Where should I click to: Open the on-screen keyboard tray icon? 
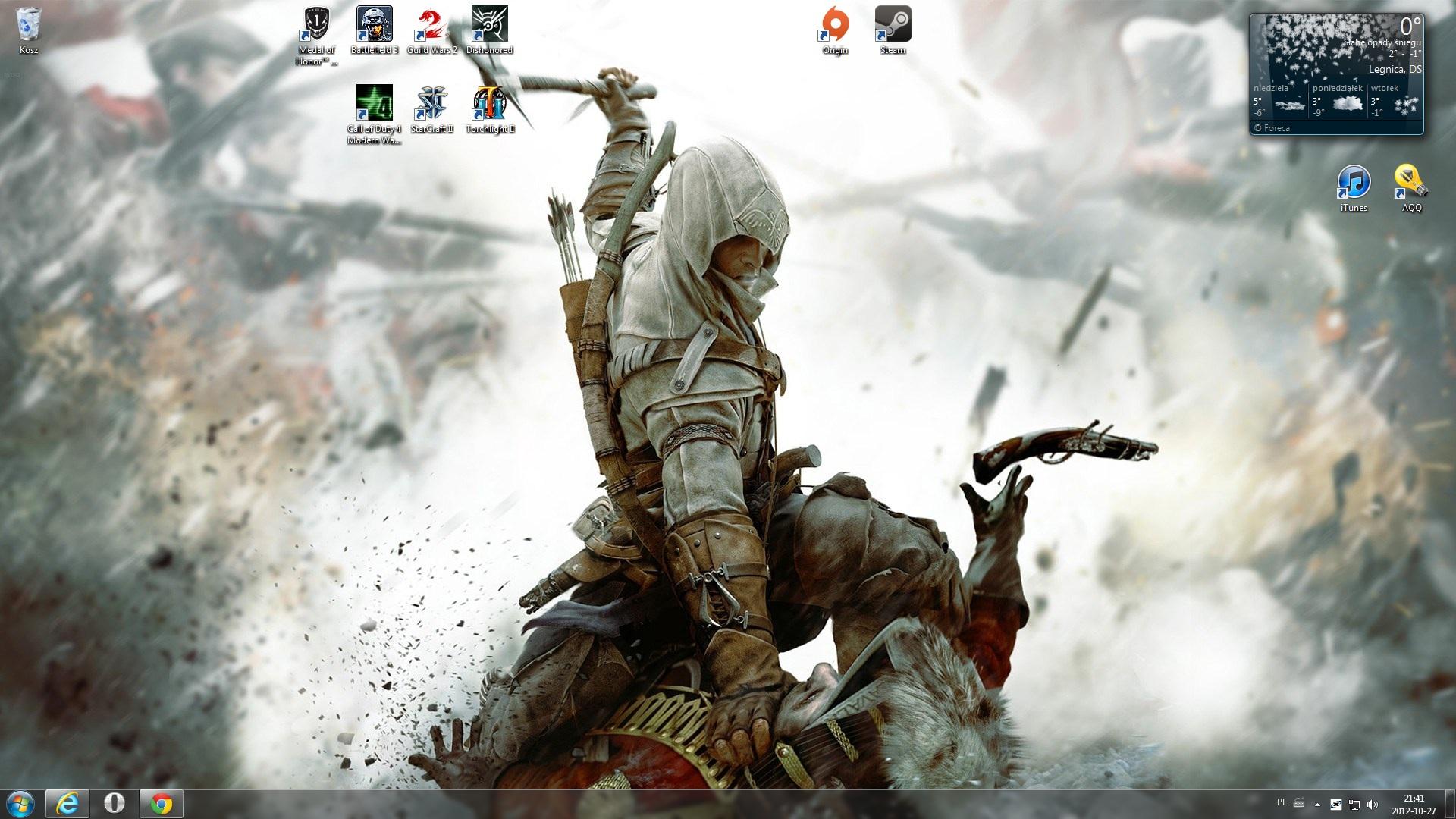(1299, 803)
